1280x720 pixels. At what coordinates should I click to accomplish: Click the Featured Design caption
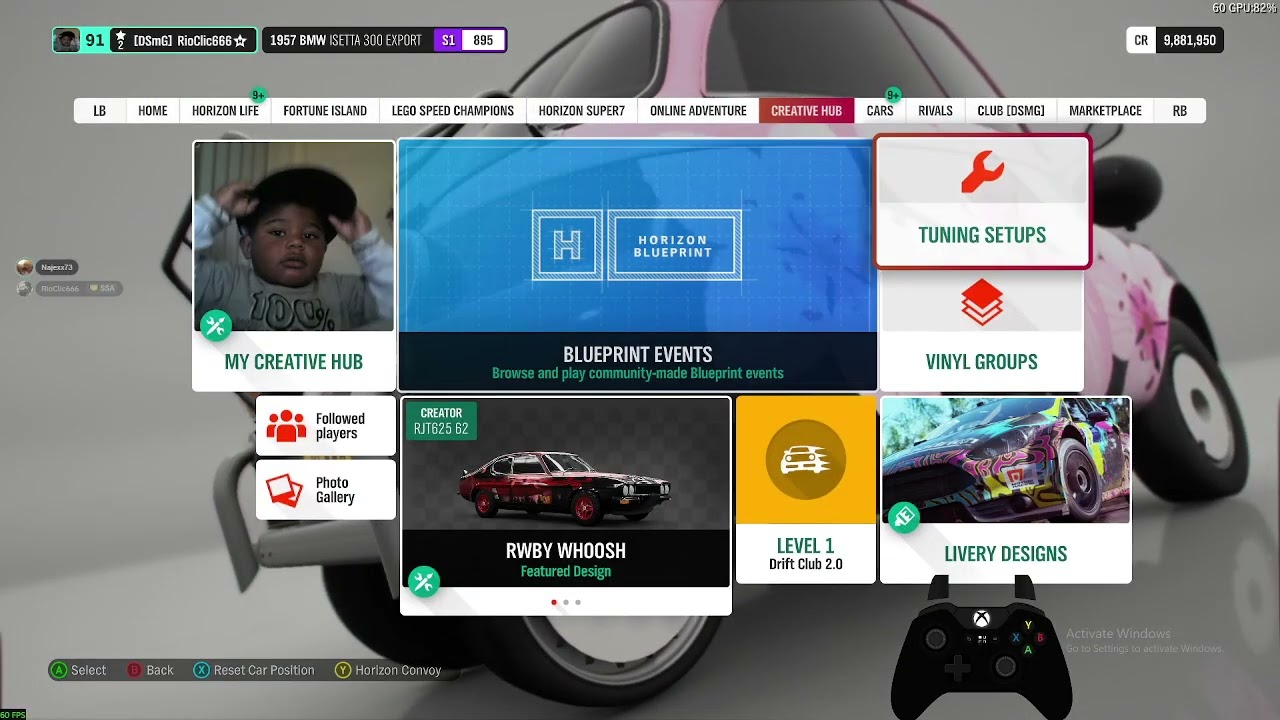coord(566,572)
